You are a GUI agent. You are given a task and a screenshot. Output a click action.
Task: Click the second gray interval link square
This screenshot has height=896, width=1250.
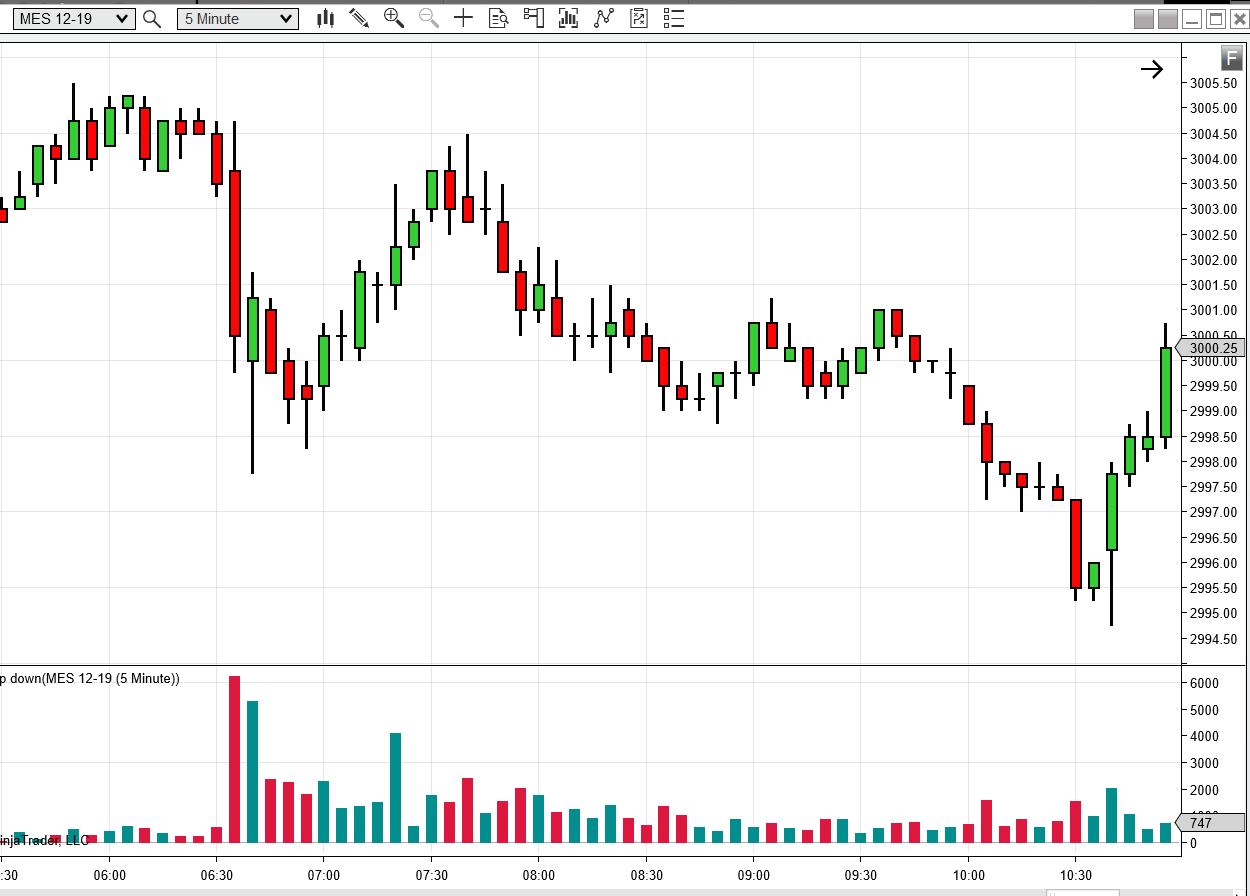pyautogui.click(x=1168, y=19)
